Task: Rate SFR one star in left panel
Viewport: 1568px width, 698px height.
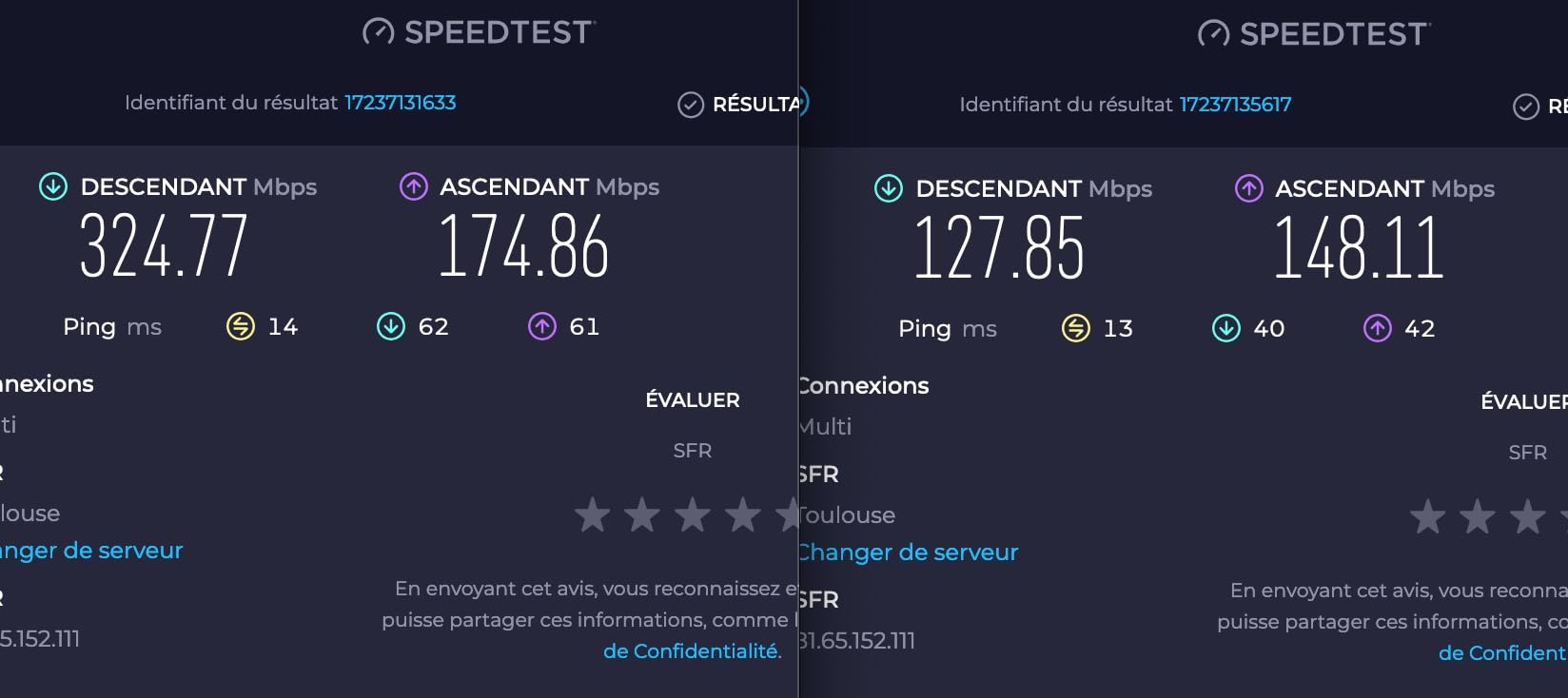Action: [x=592, y=515]
